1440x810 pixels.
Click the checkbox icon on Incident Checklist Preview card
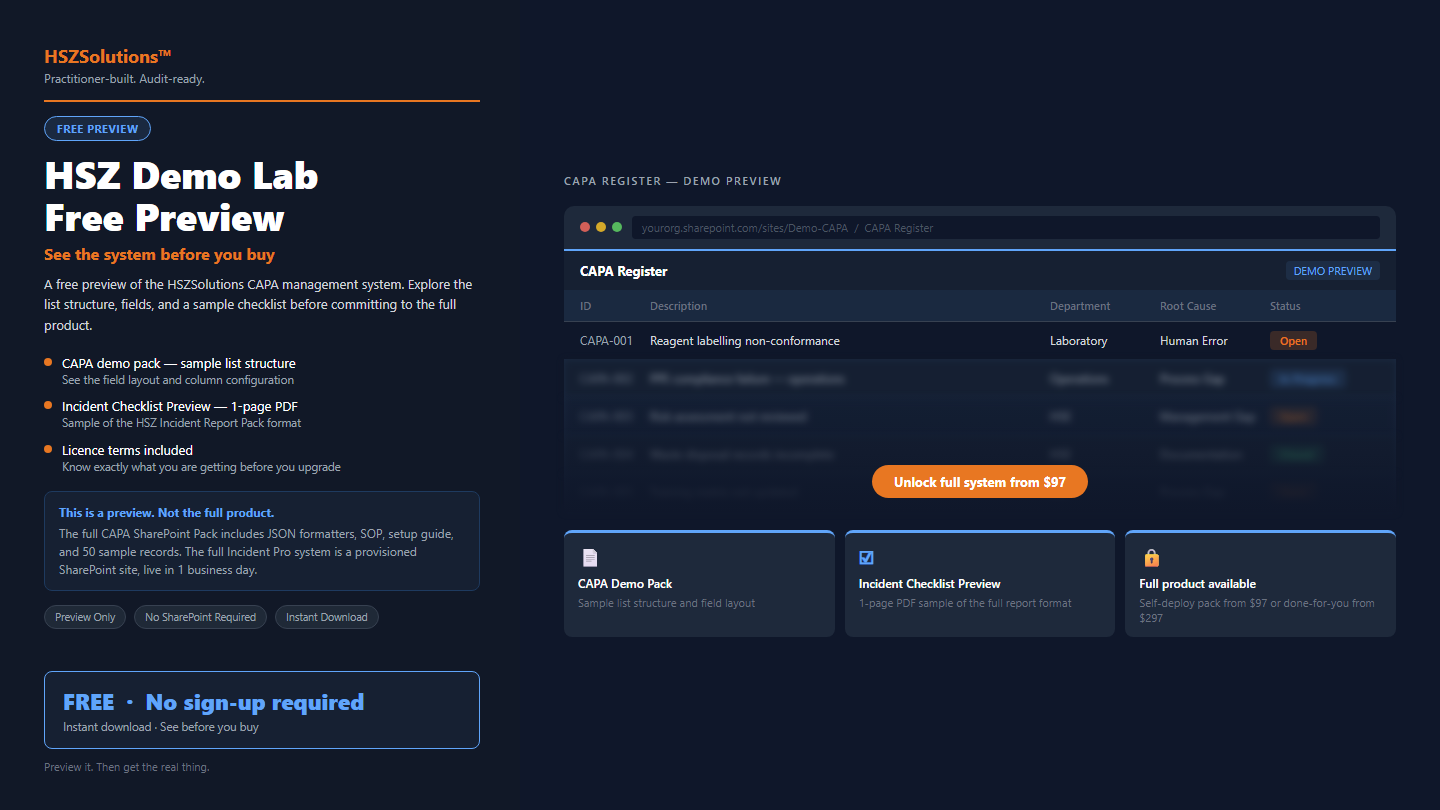pos(867,558)
